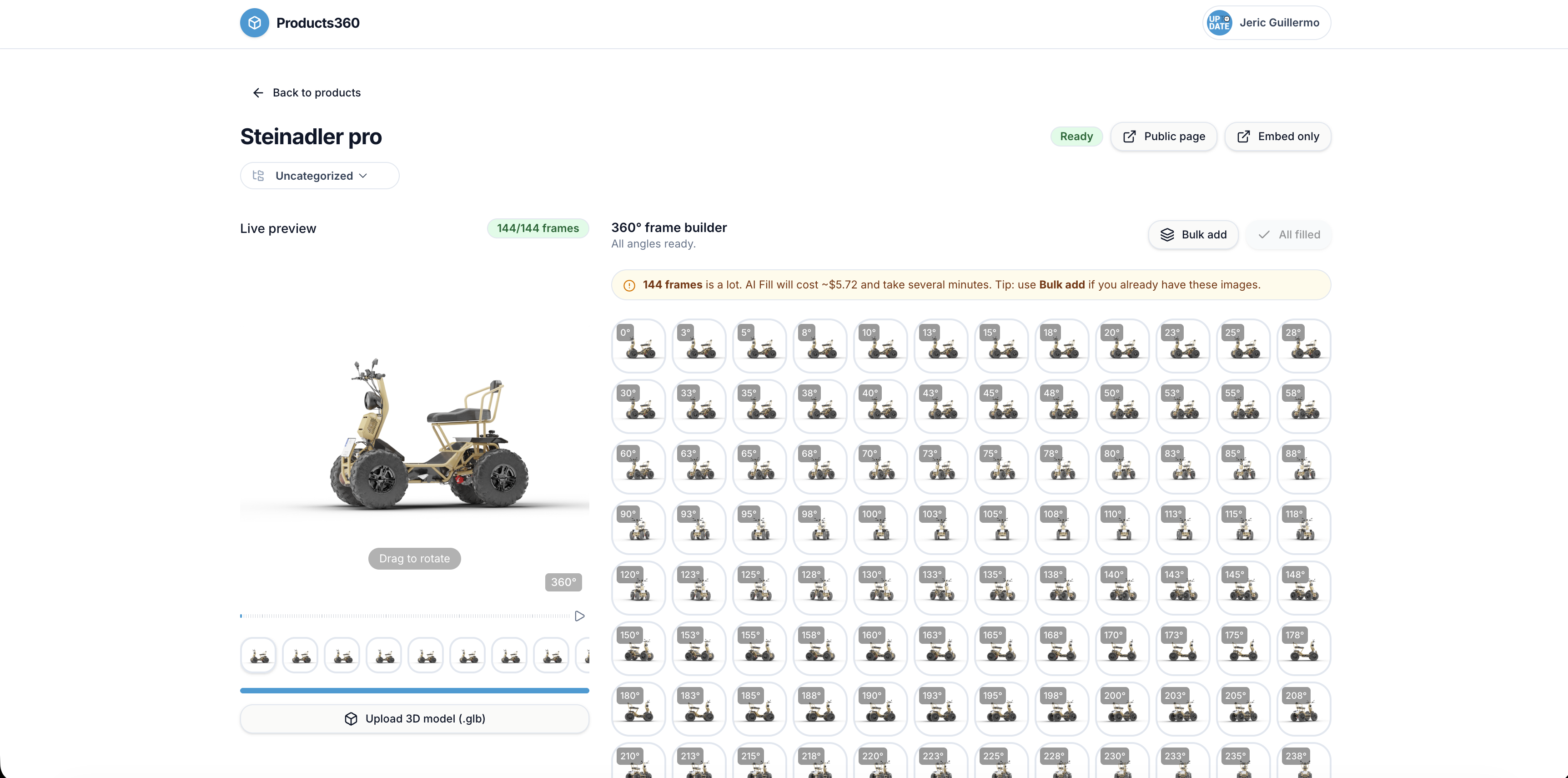Open the Uncategorized category dropdown
1568x778 pixels.
click(320, 175)
